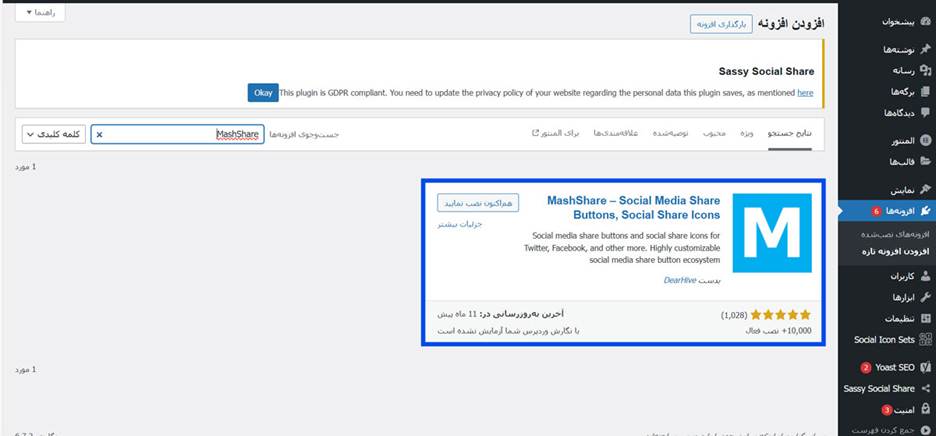The height and width of the screenshot is (436, 936).
Task: Open the For Elementor (برای المنتور) tab
Action: 556,133
